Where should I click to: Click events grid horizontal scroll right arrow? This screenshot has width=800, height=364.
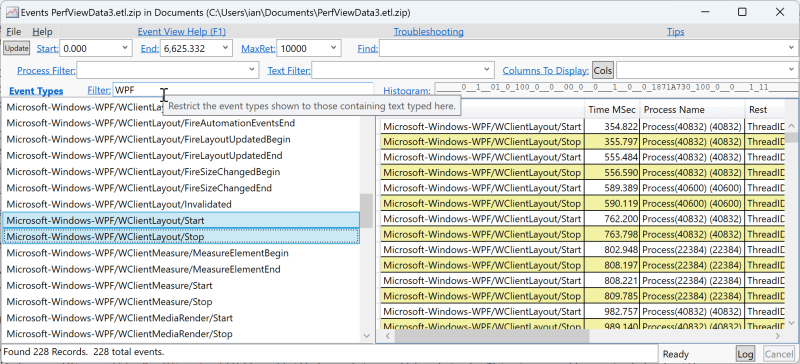point(778,336)
